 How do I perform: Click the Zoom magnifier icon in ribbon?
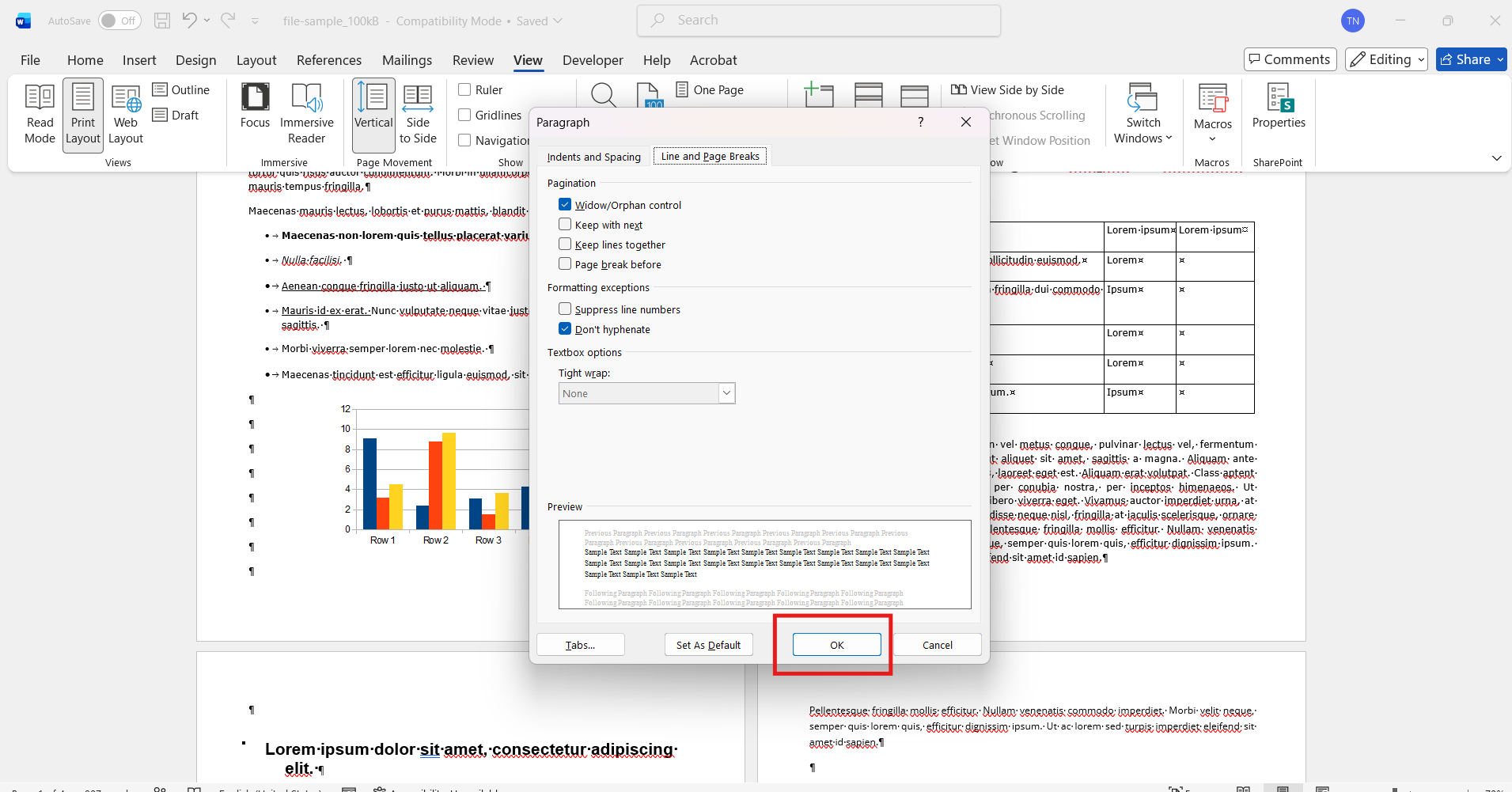[604, 96]
